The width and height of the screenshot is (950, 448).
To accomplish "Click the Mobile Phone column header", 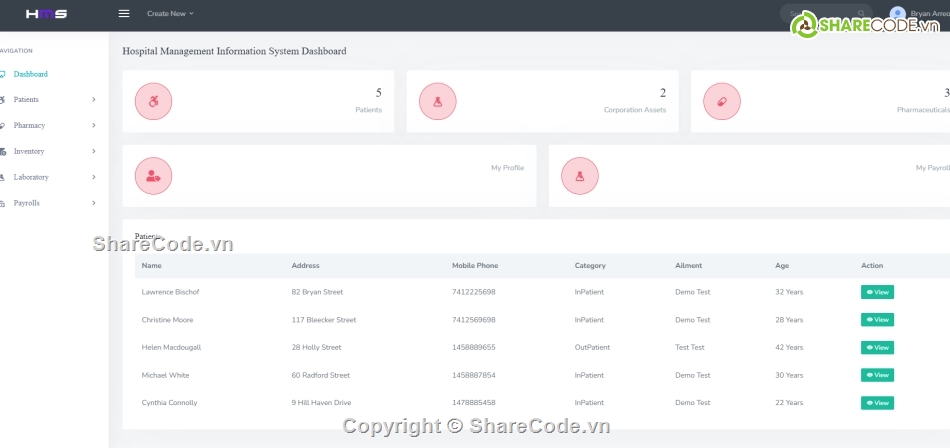I will [475, 266].
